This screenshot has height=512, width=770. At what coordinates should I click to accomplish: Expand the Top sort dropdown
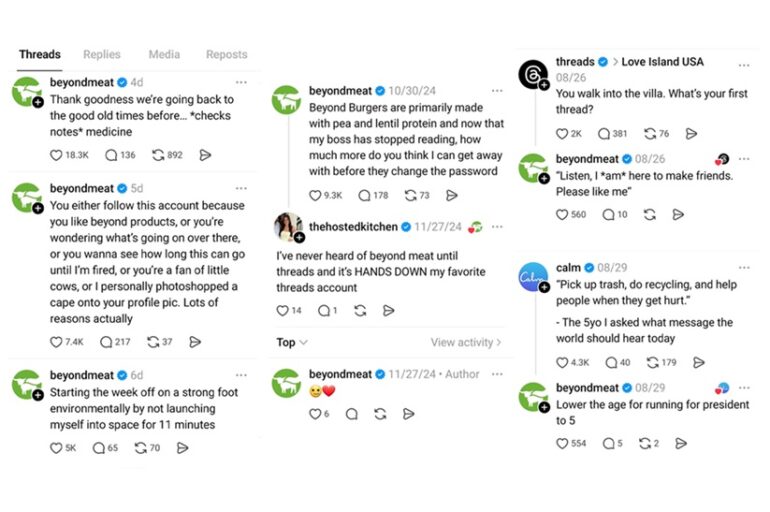(292, 342)
